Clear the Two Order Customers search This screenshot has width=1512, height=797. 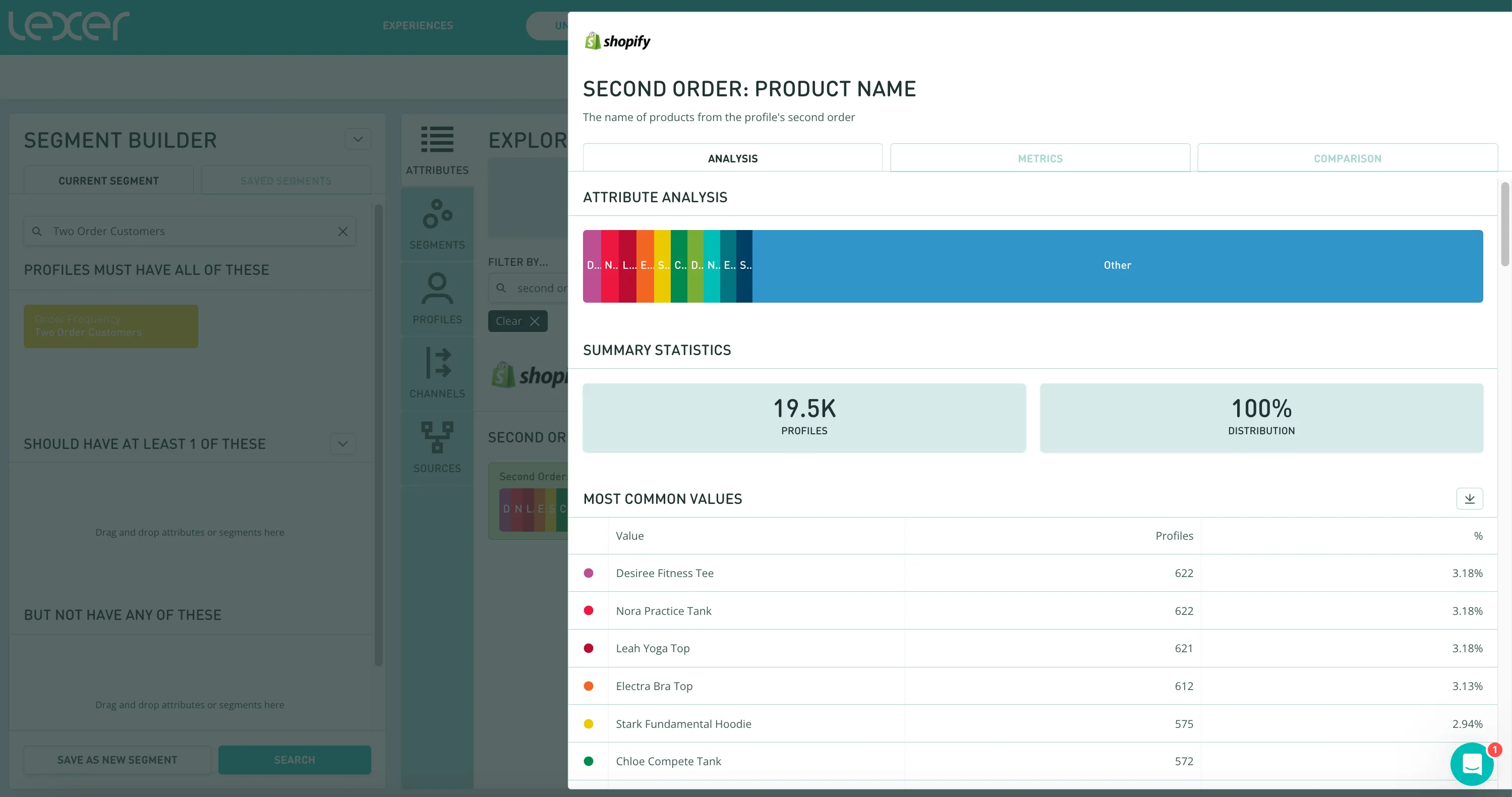(343, 231)
